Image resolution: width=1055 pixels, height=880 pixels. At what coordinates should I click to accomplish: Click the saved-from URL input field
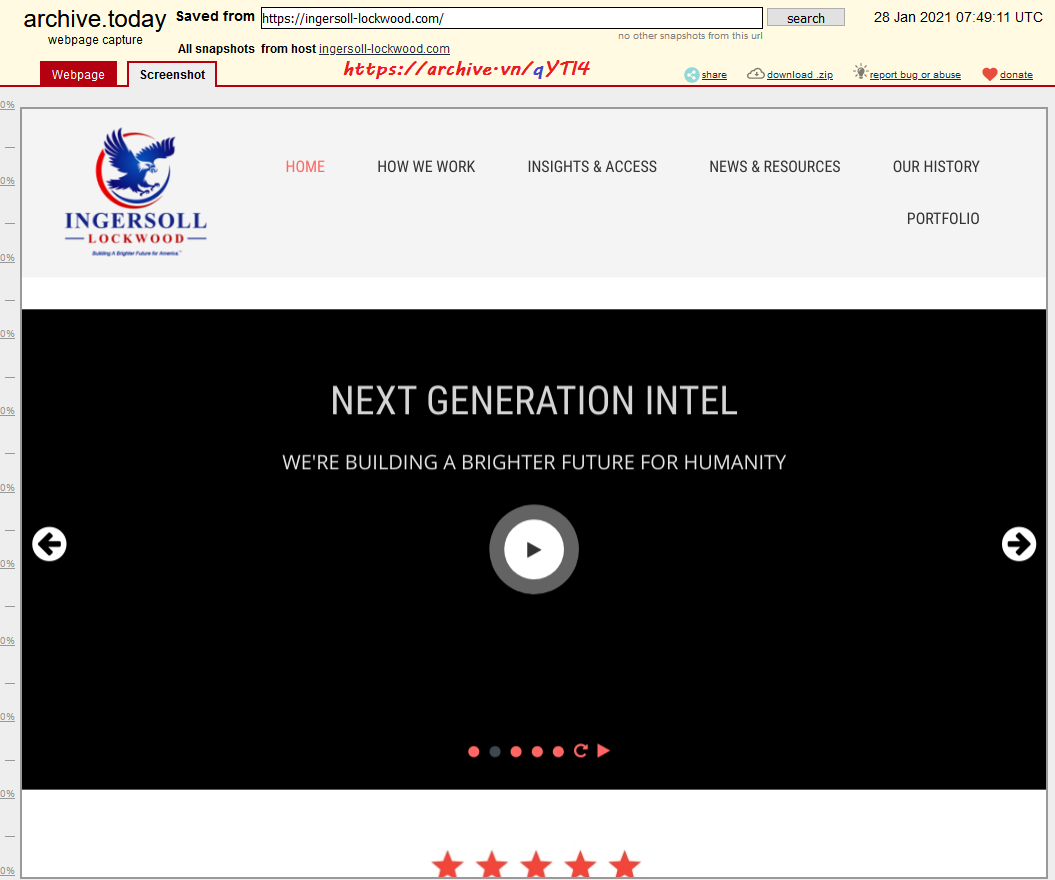coord(511,18)
